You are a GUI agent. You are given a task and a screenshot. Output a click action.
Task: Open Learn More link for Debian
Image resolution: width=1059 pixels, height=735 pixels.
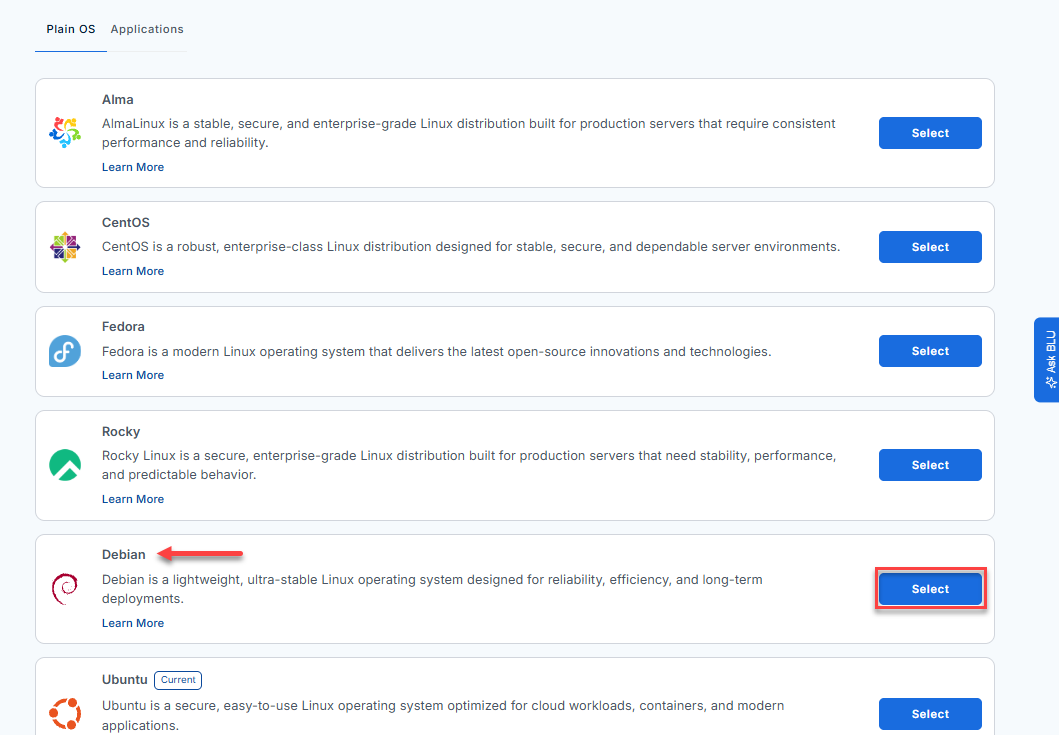(133, 623)
